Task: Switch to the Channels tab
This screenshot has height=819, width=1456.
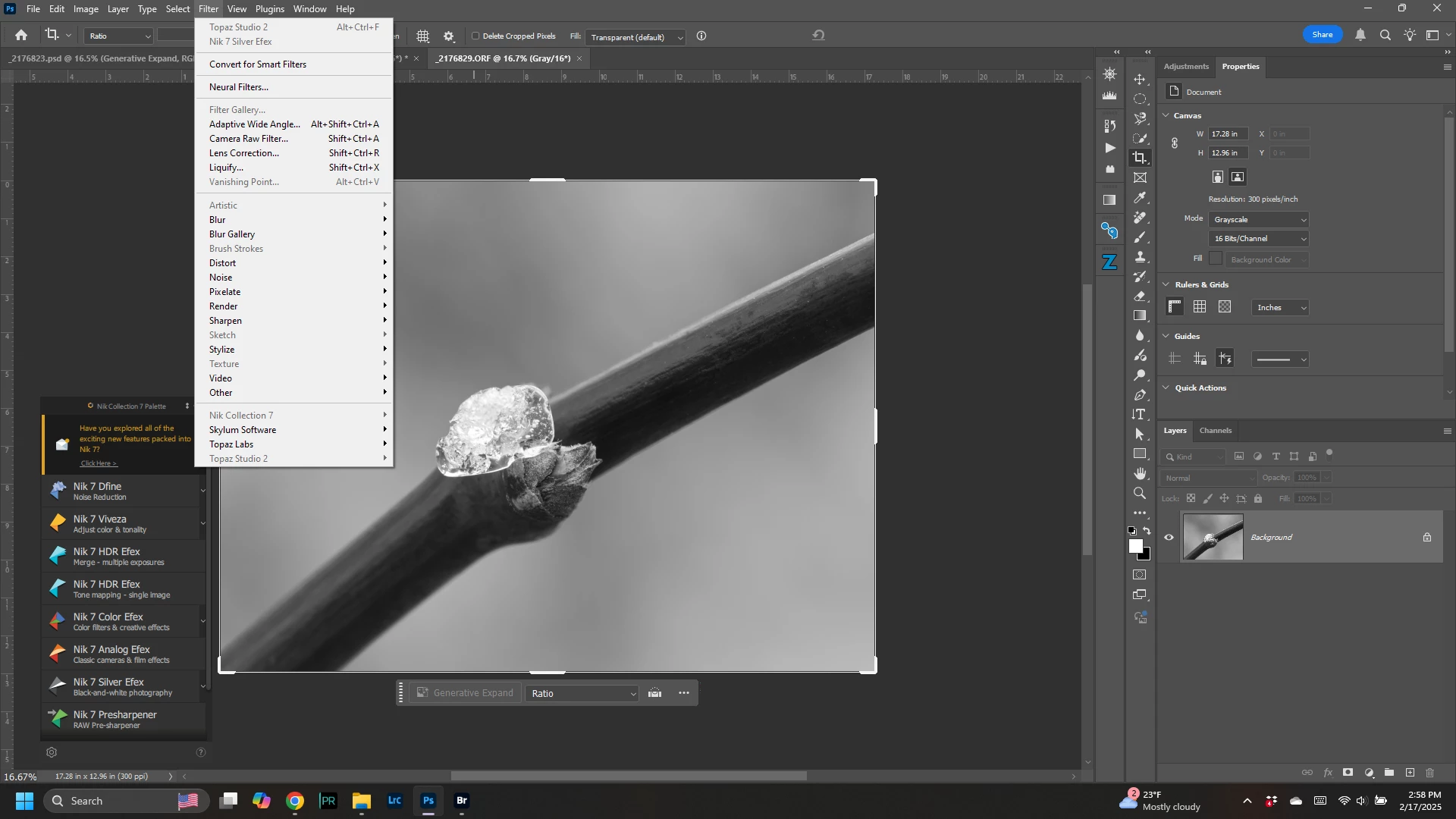Action: tap(1215, 431)
